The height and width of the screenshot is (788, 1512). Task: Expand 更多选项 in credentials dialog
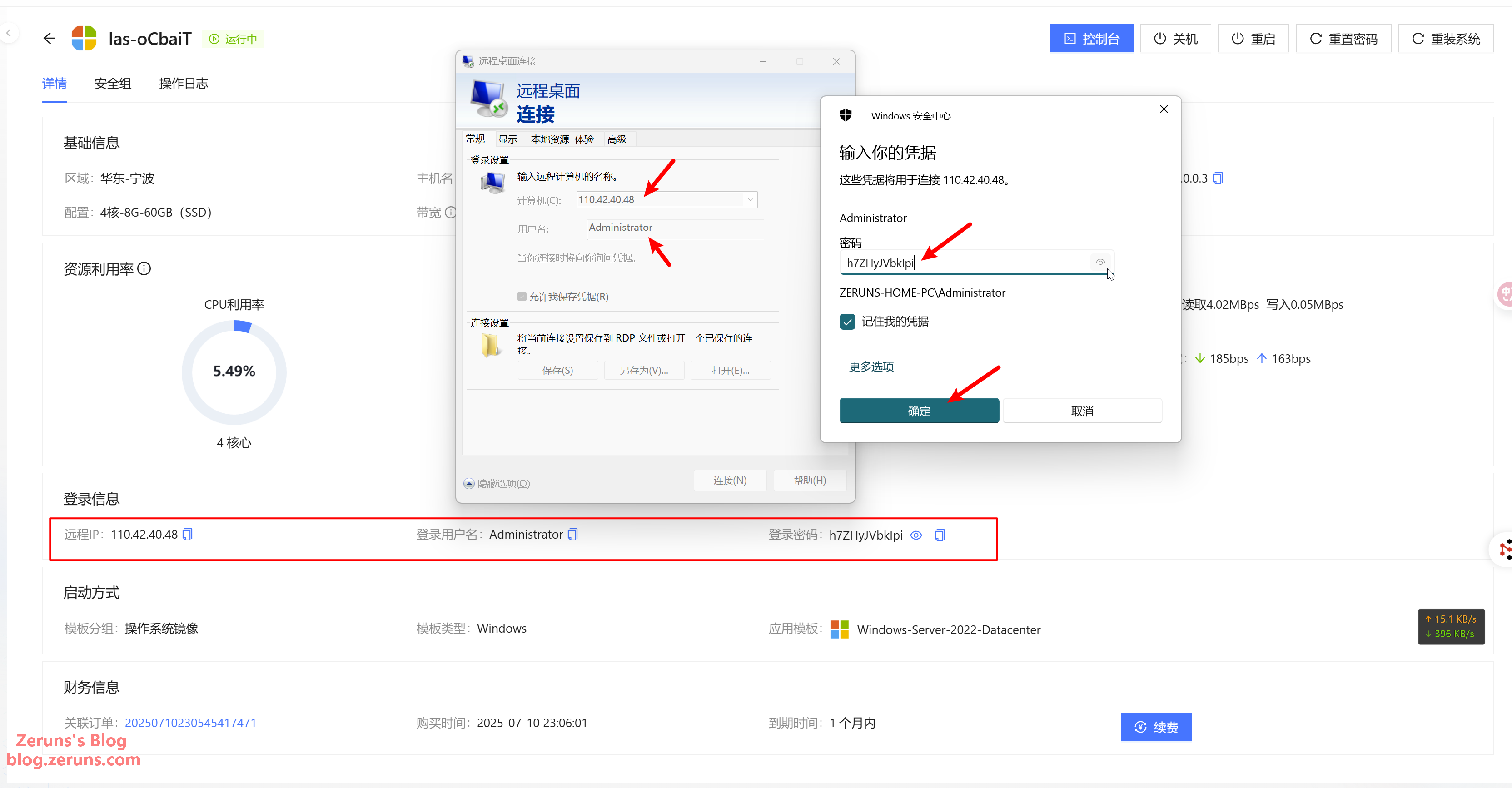coord(871,367)
